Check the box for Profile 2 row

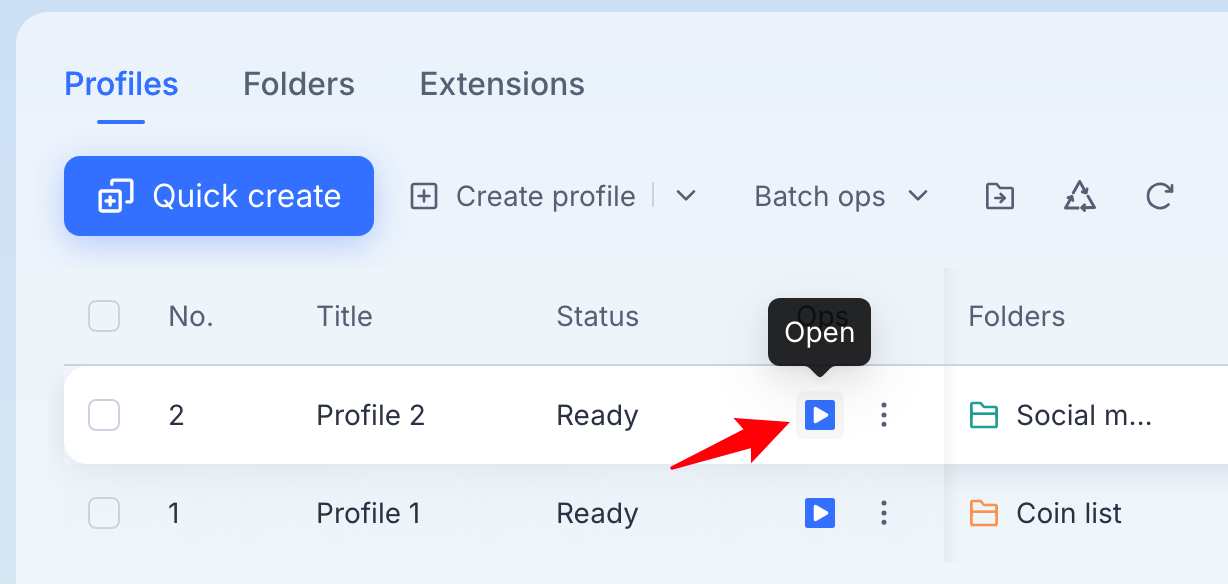pyautogui.click(x=104, y=415)
